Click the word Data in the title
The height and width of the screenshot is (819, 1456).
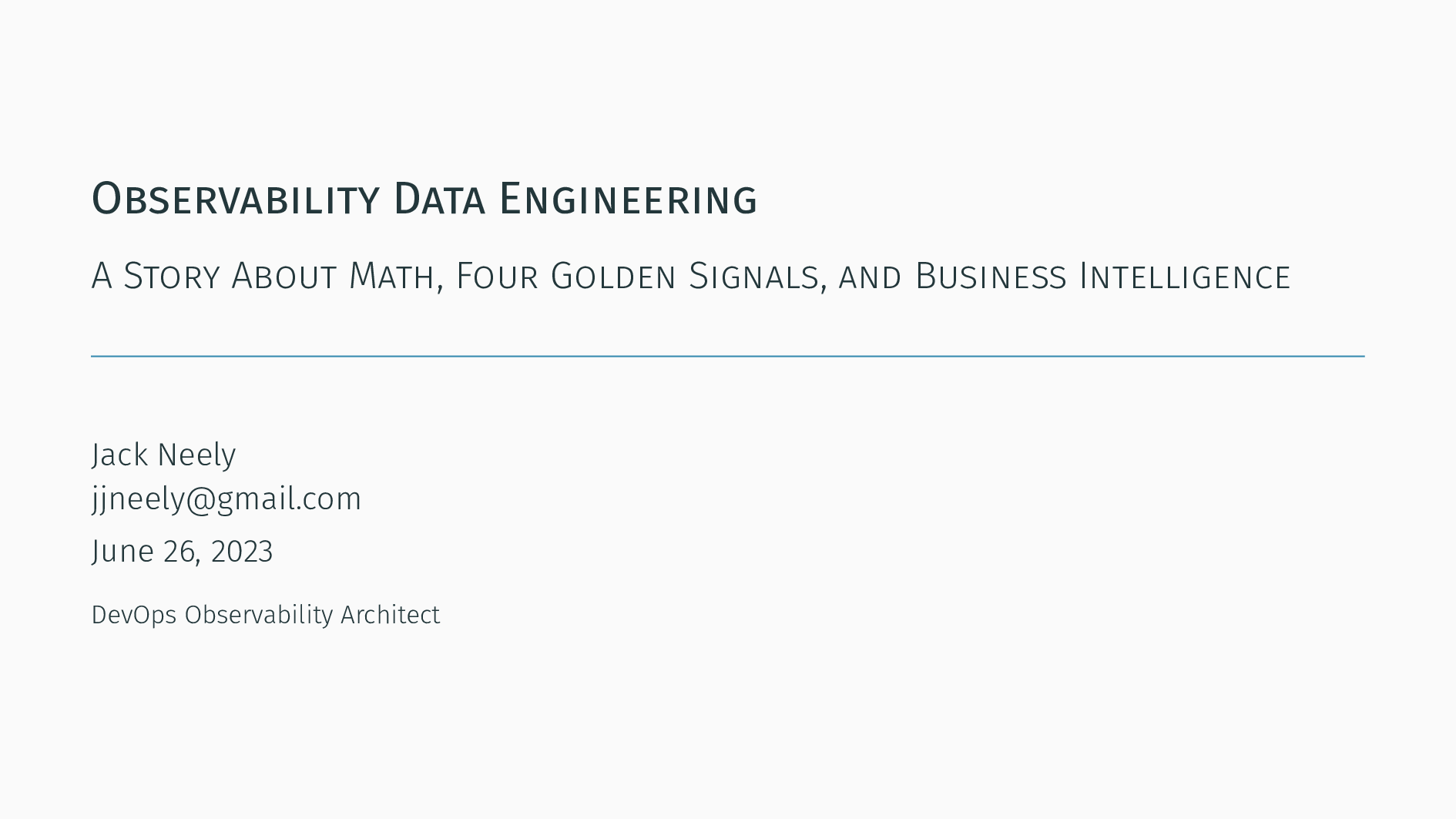(439, 199)
